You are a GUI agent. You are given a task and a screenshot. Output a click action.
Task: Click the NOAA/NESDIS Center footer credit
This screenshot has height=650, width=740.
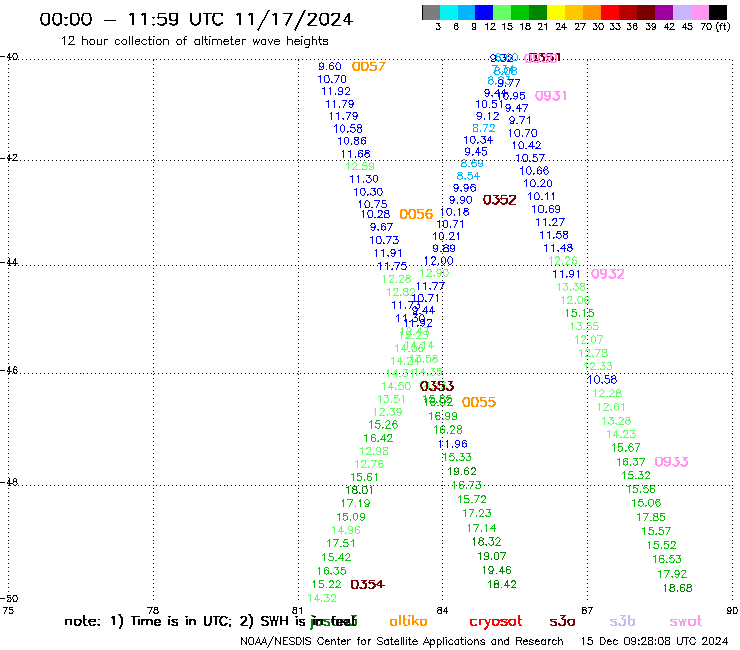click(x=402, y=642)
